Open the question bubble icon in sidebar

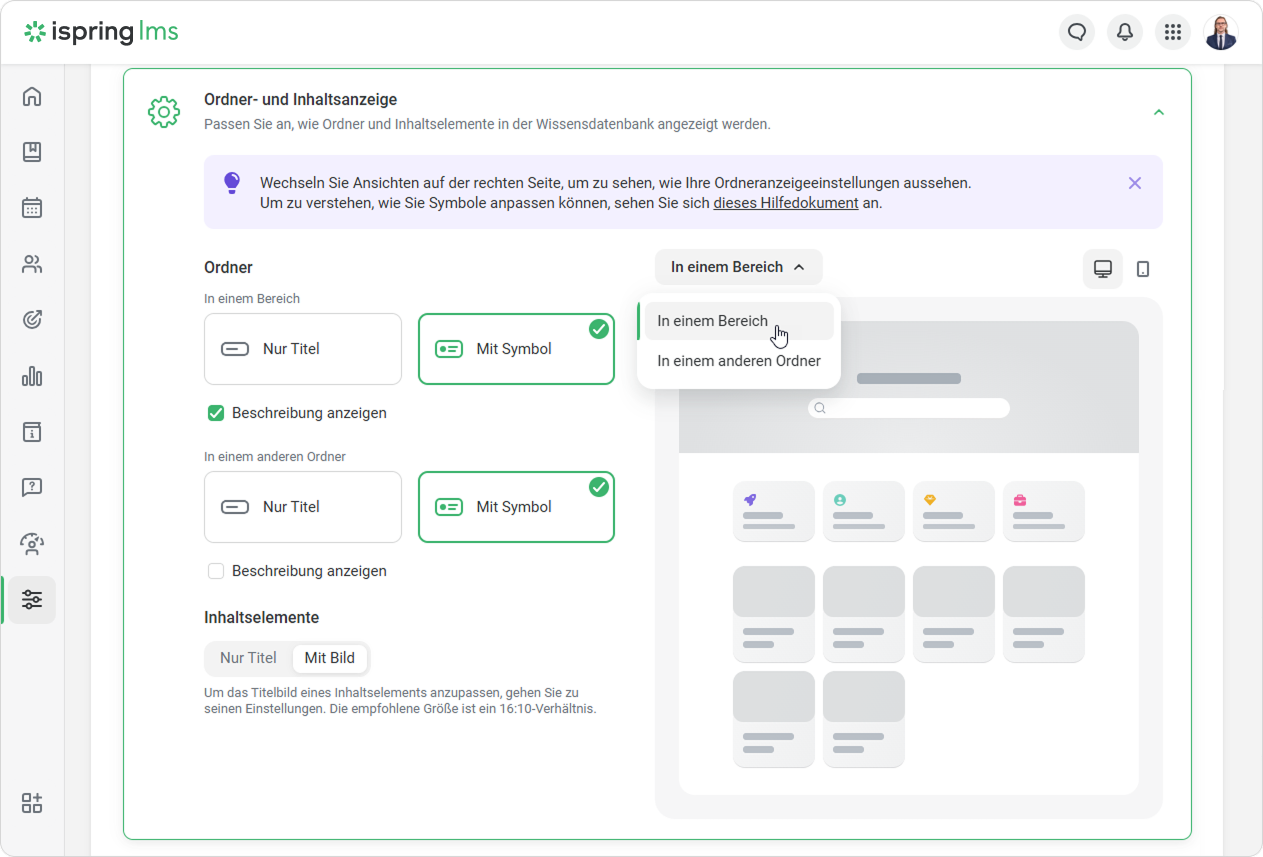[x=32, y=488]
